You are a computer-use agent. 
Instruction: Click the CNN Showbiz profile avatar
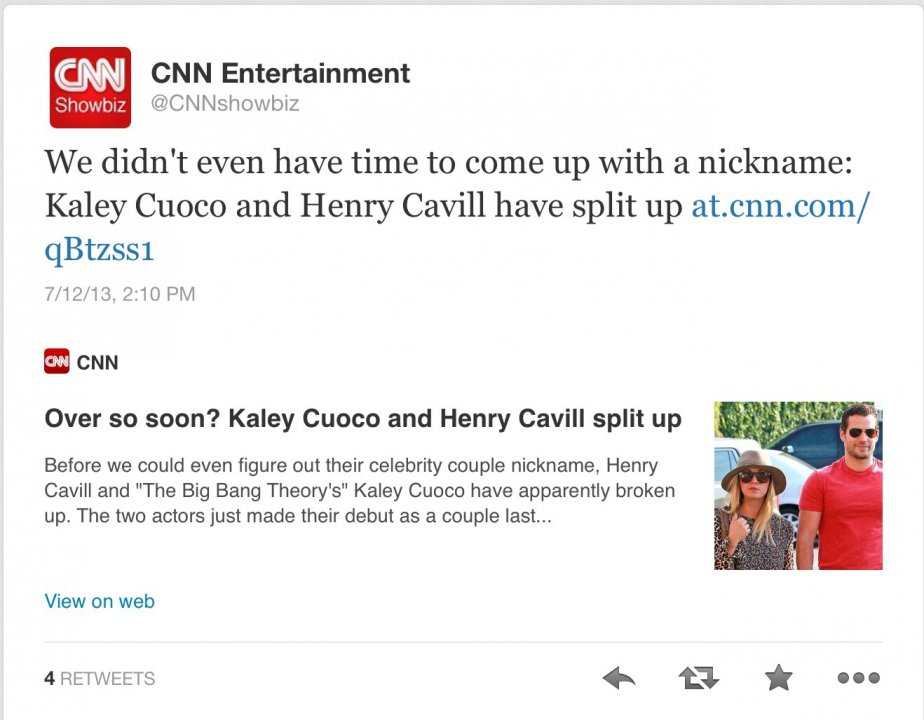tap(90, 87)
